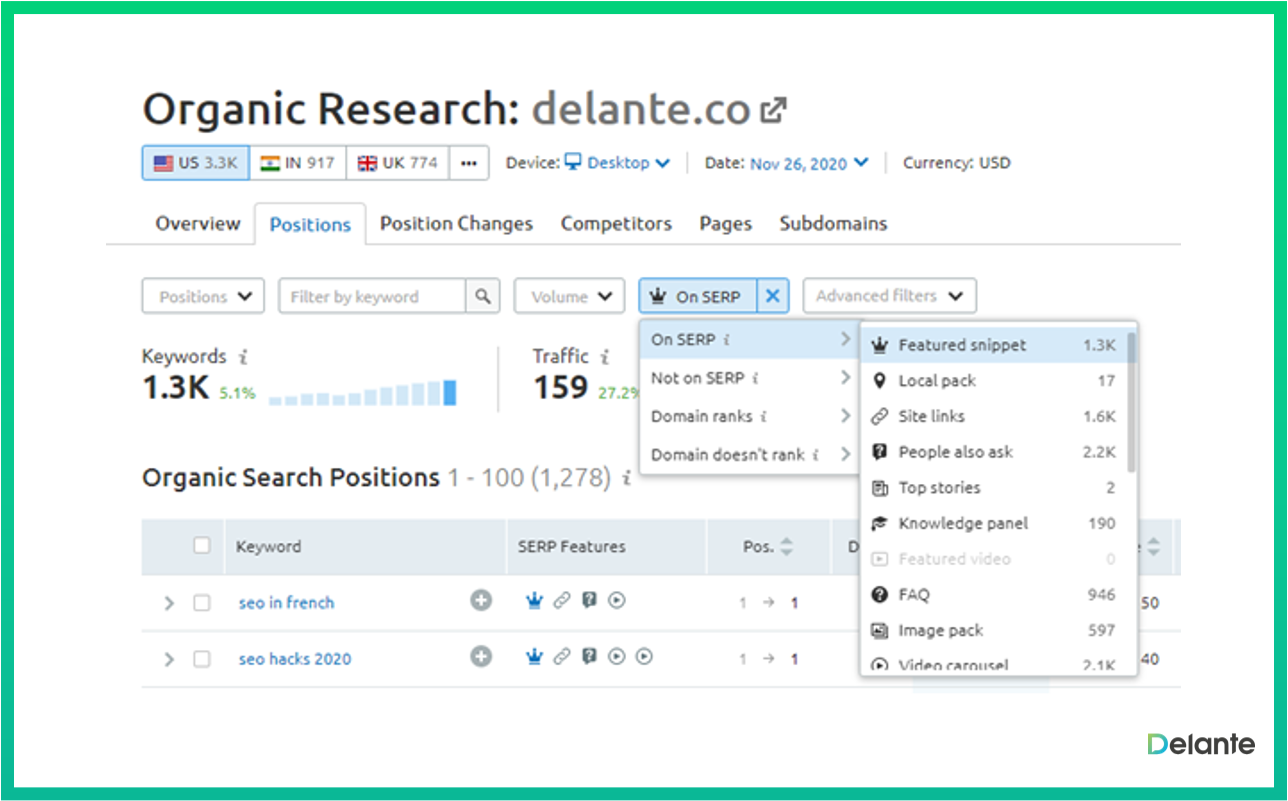Switch to the Positions tab
Screen dimensions: 1288x801
(x=310, y=224)
